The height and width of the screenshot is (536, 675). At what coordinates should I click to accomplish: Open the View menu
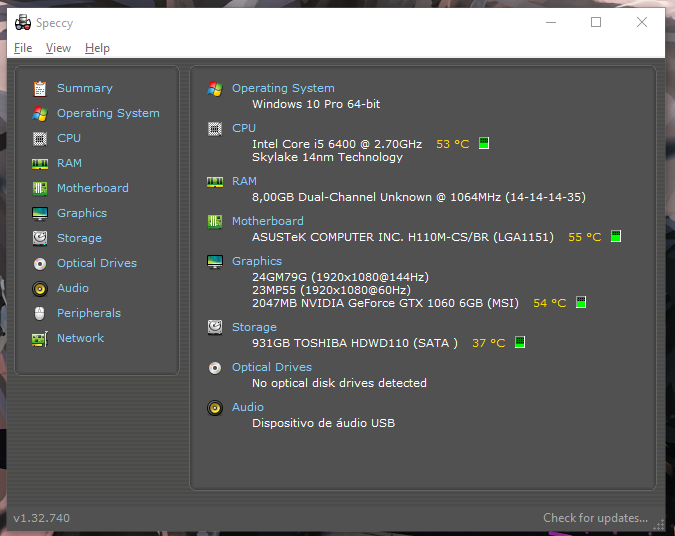point(58,48)
